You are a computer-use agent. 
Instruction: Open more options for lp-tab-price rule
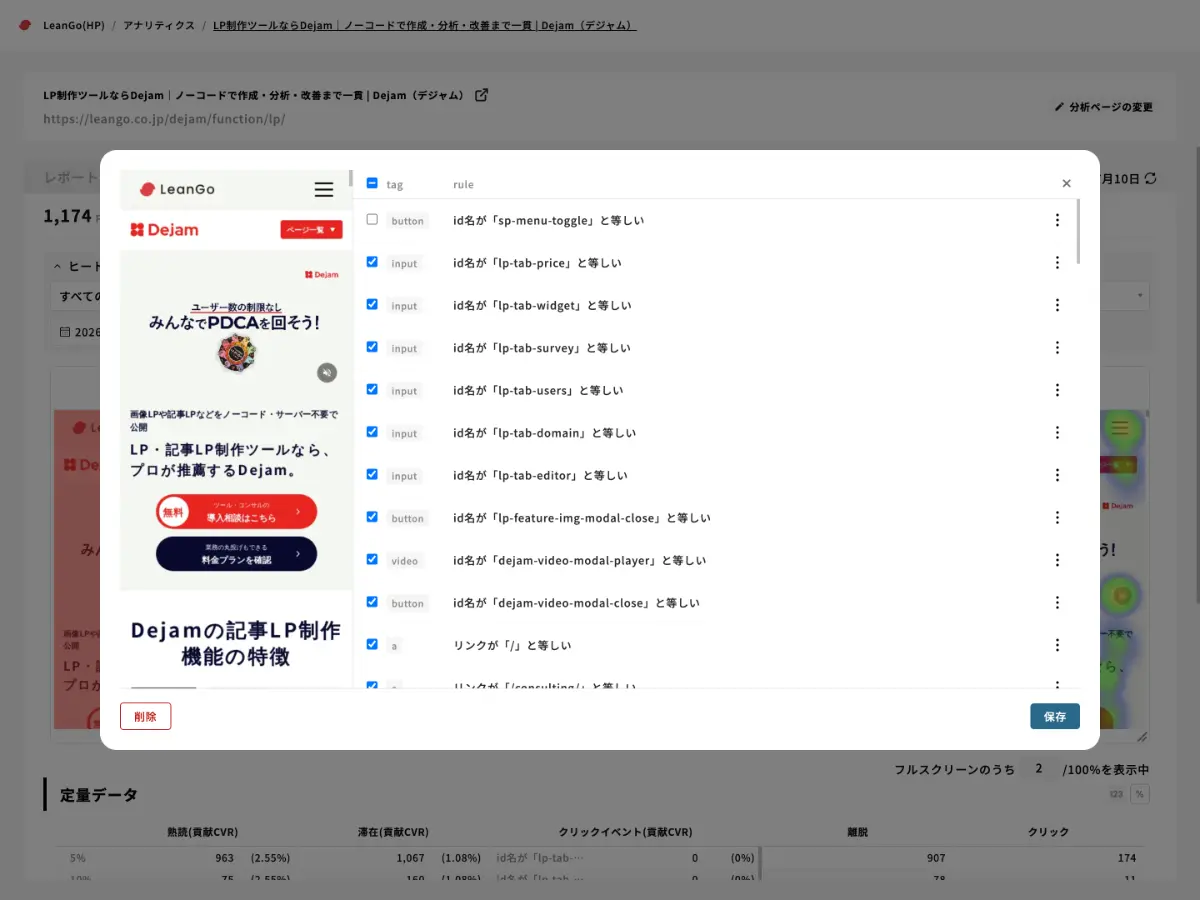tap(1057, 263)
